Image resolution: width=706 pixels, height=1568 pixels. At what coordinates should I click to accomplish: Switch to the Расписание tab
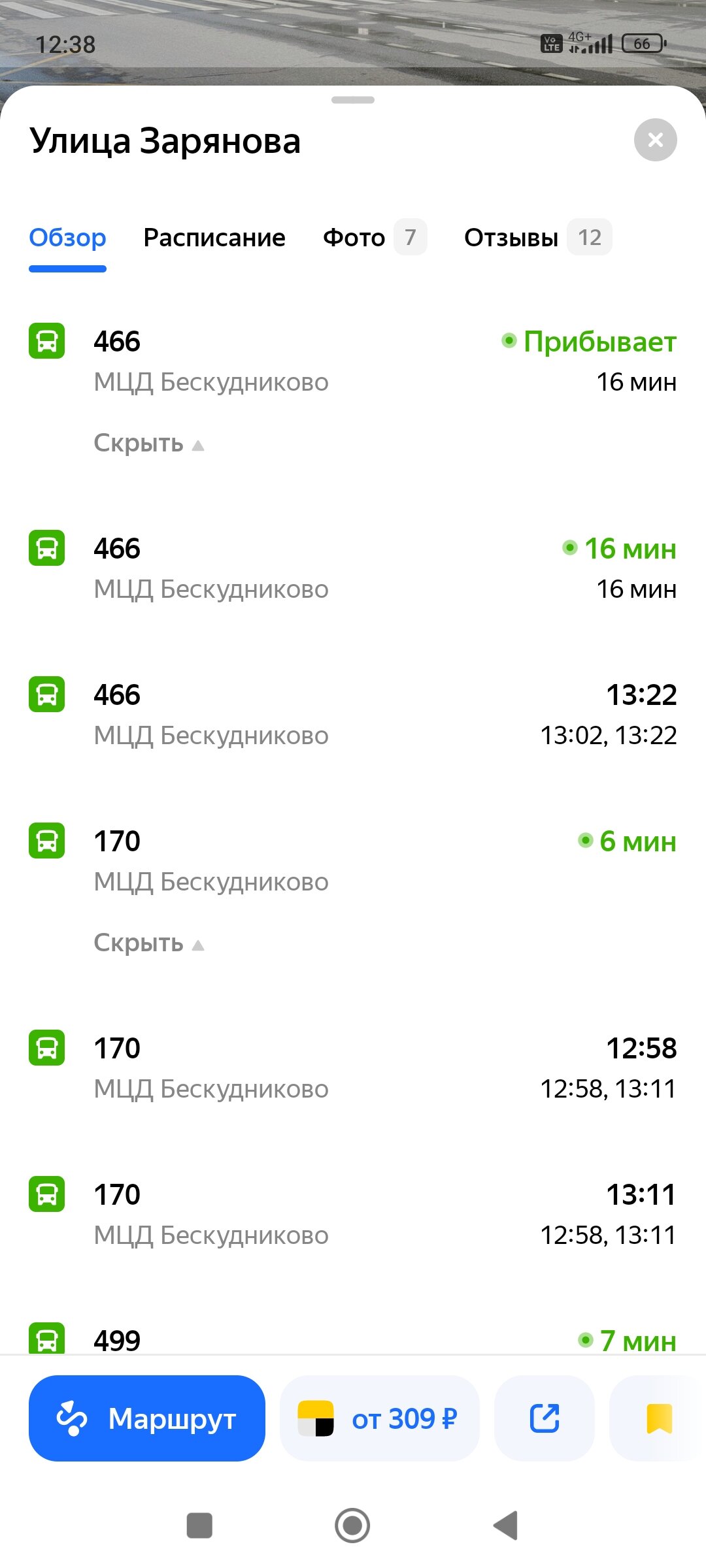tap(214, 238)
